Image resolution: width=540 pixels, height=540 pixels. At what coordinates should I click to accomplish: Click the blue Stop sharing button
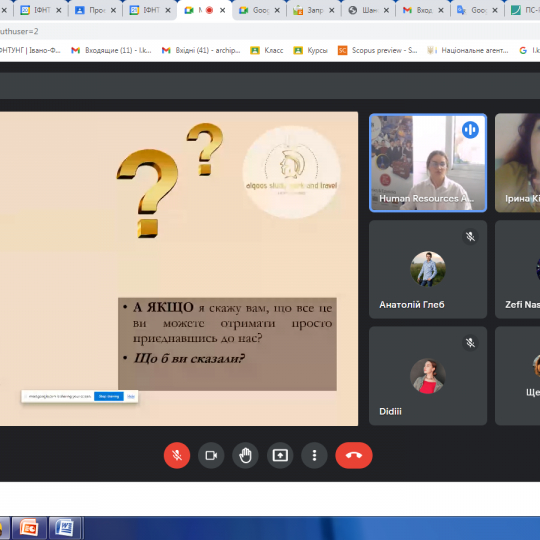[x=109, y=396]
